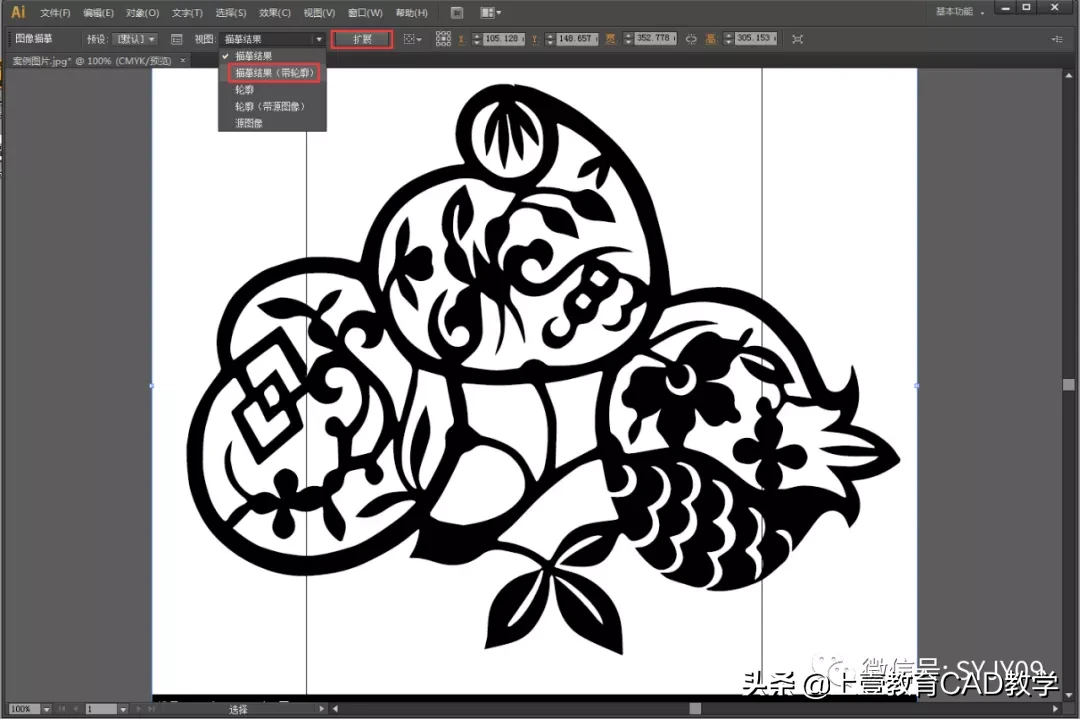Open the 对象(O) menu
The width and height of the screenshot is (1080, 719).
[143, 13]
